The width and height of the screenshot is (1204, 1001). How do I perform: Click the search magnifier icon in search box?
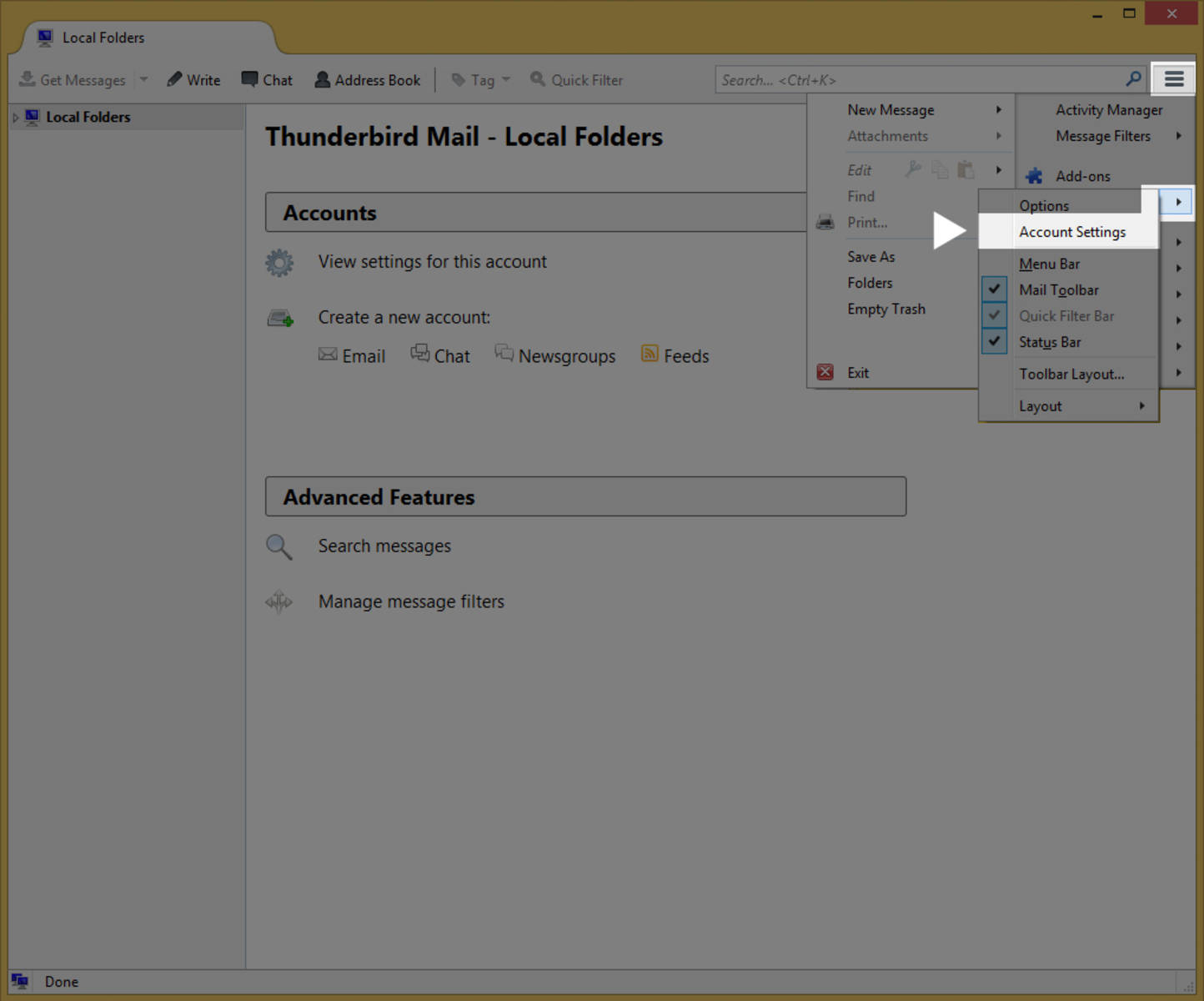1133,79
